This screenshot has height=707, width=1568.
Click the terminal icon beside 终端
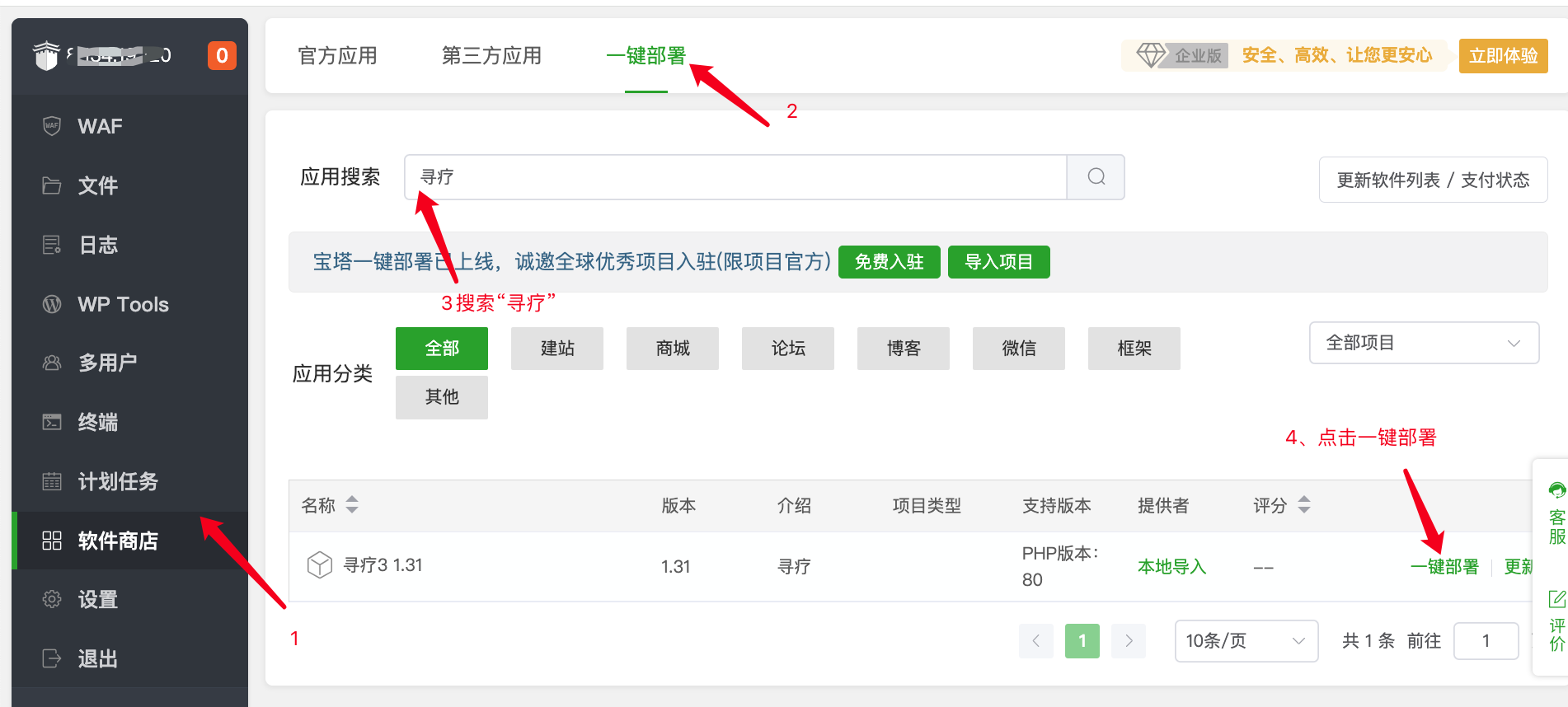52,422
